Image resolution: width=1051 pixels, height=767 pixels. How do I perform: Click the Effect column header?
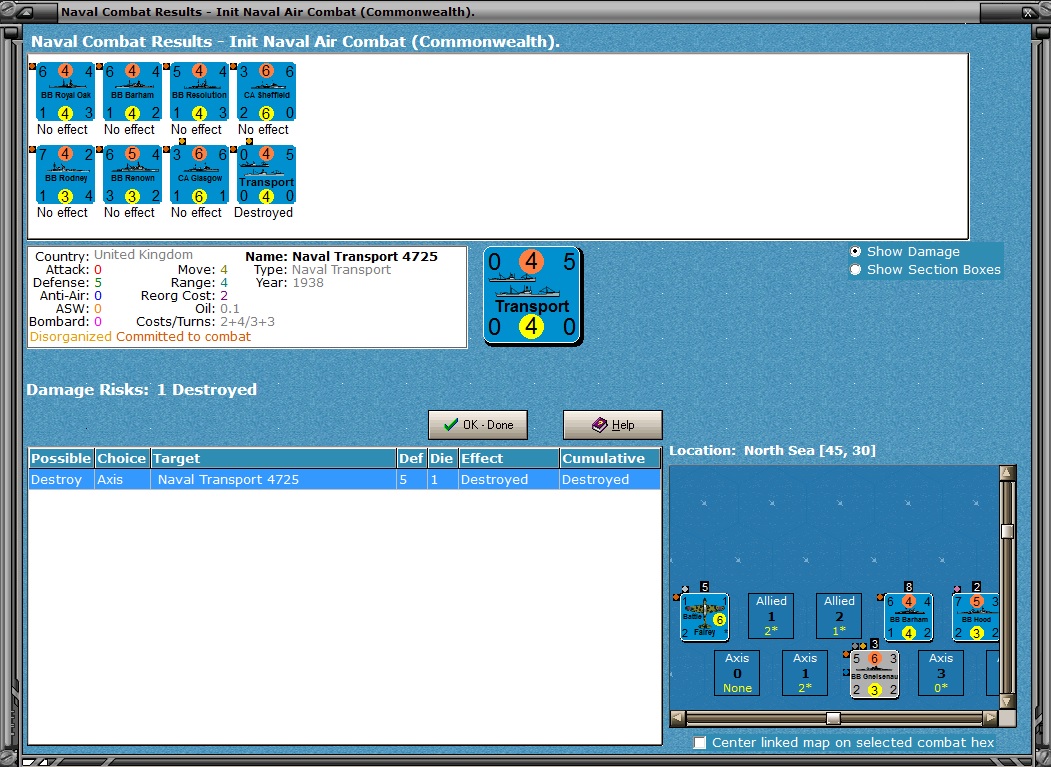(x=509, y=459)
